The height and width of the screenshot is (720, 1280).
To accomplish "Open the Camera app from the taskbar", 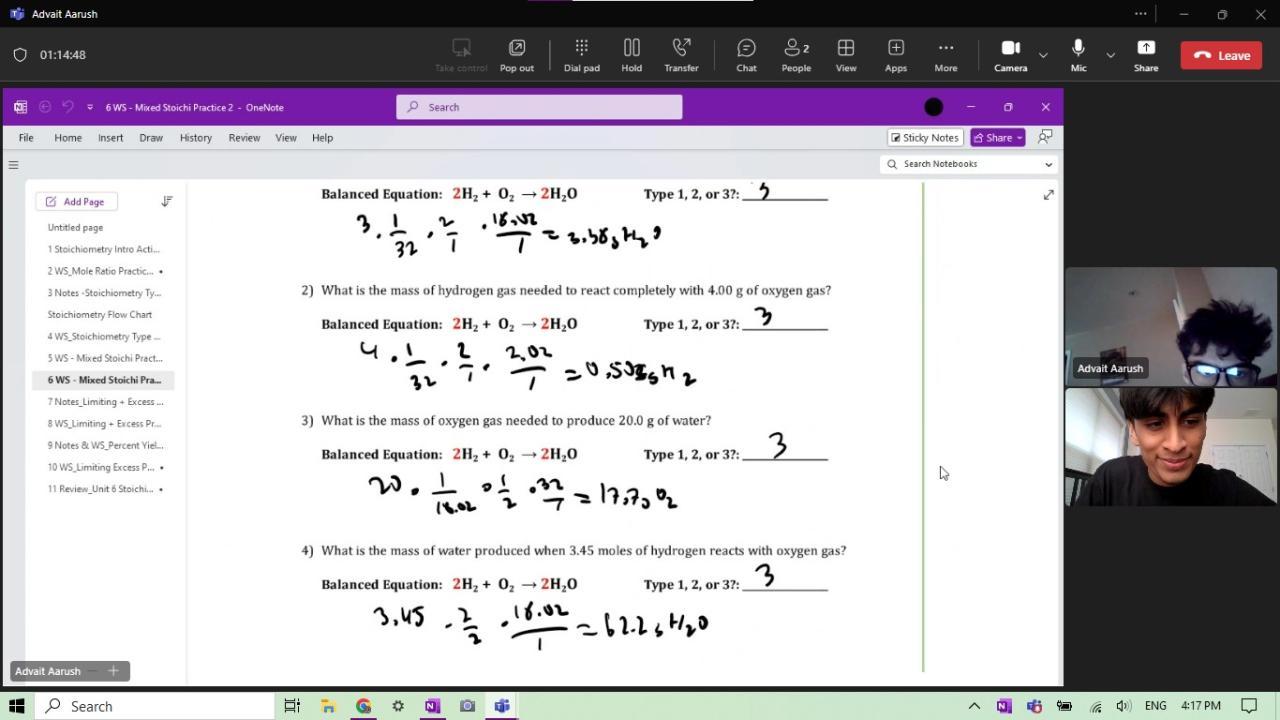I will [x=467, y=706].
